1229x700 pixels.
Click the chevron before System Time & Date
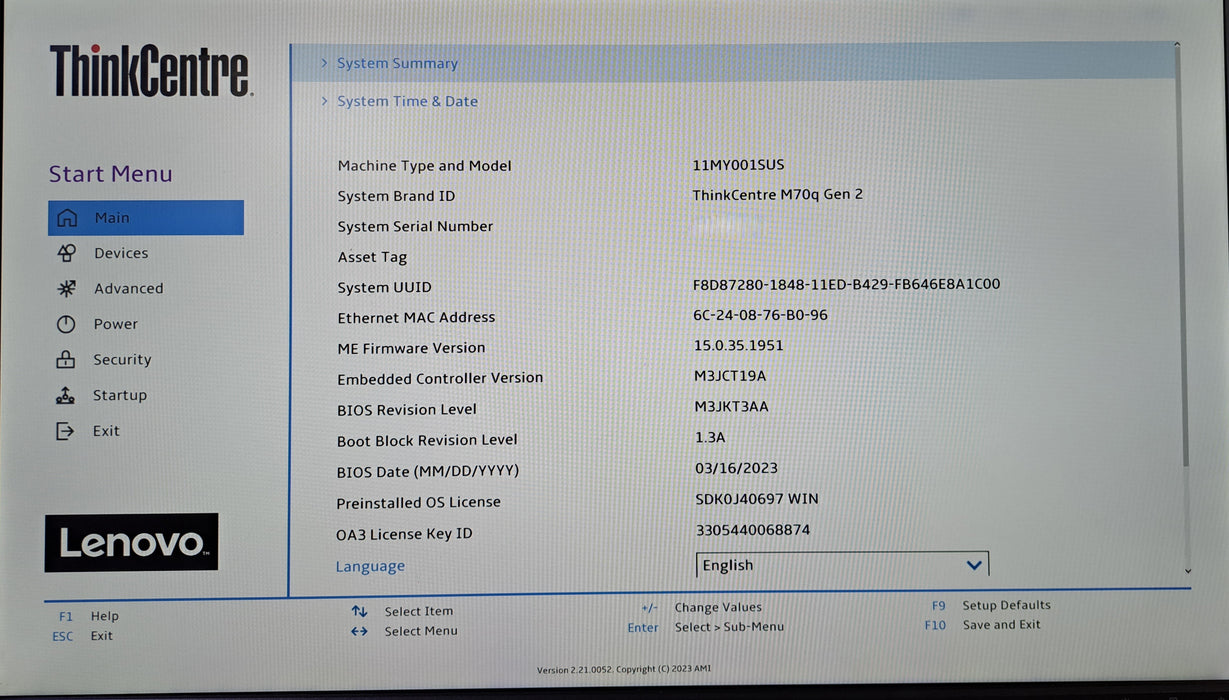(324, 101)
